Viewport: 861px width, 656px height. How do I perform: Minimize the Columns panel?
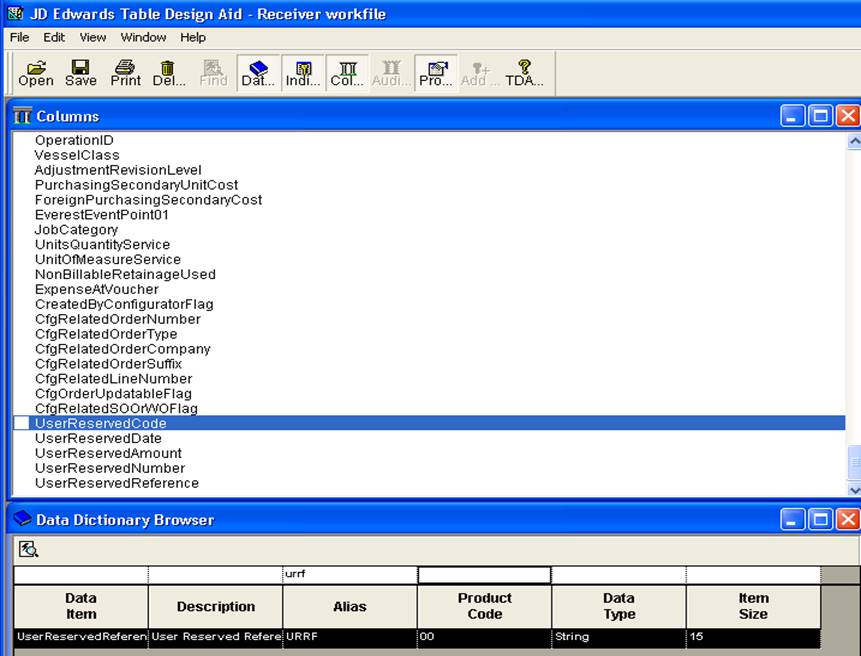(792, 116)
